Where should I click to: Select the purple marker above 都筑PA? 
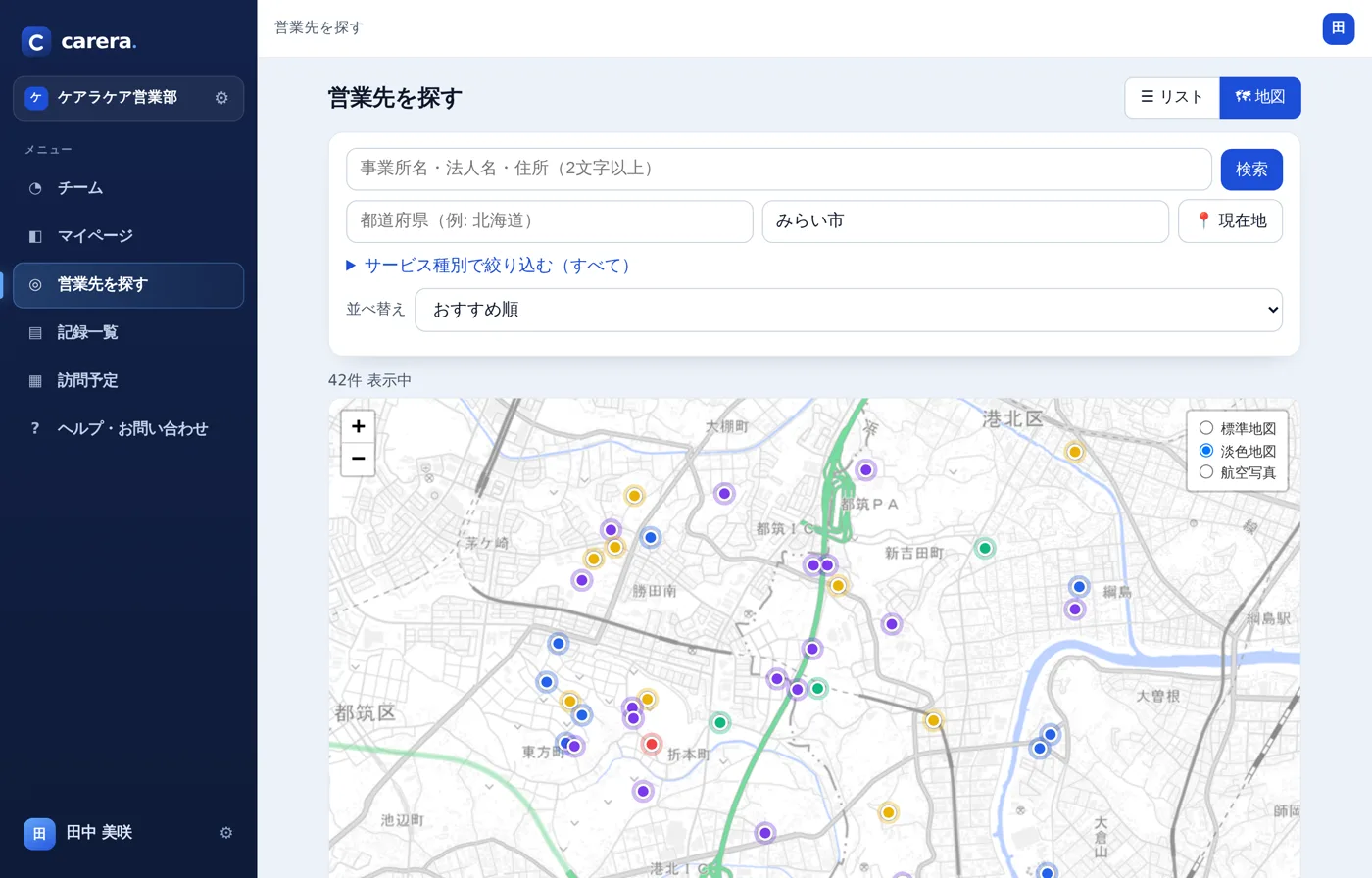pyautogui.click(x=865, y=470)
